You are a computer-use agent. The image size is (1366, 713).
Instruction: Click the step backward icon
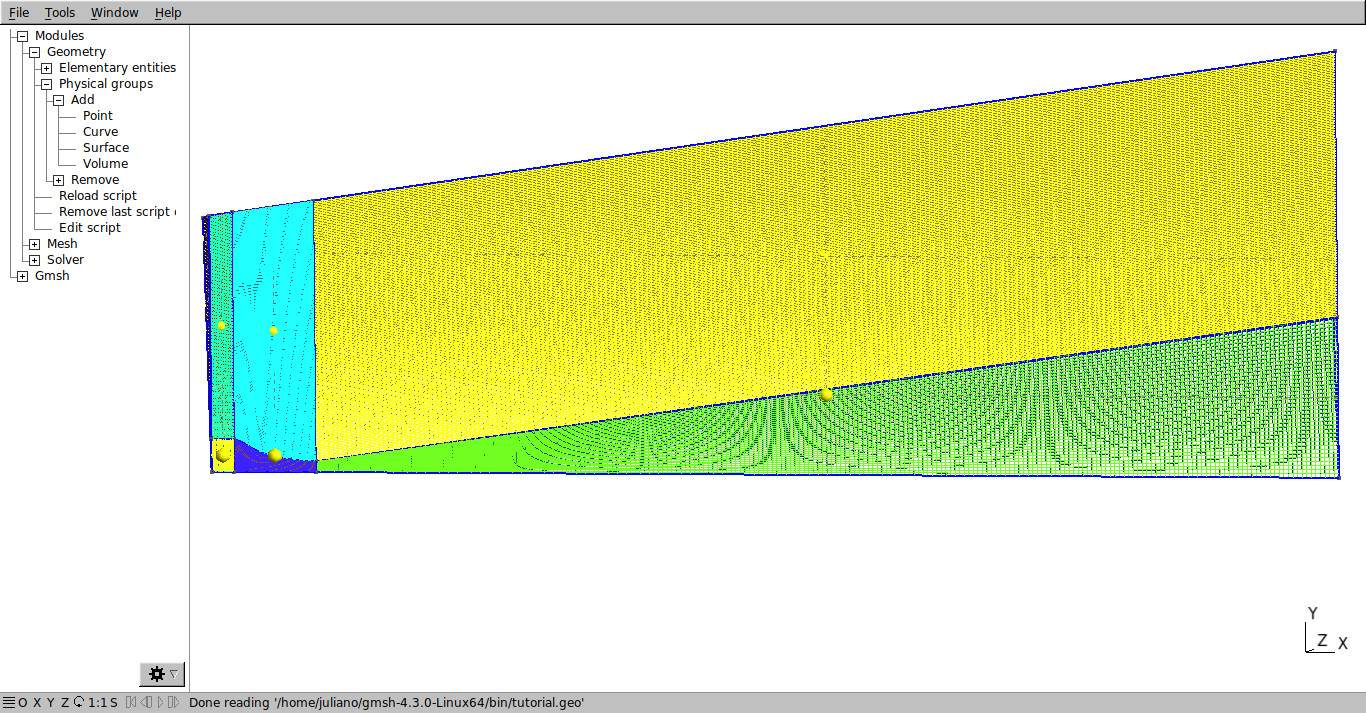click(x=145, y=703)
